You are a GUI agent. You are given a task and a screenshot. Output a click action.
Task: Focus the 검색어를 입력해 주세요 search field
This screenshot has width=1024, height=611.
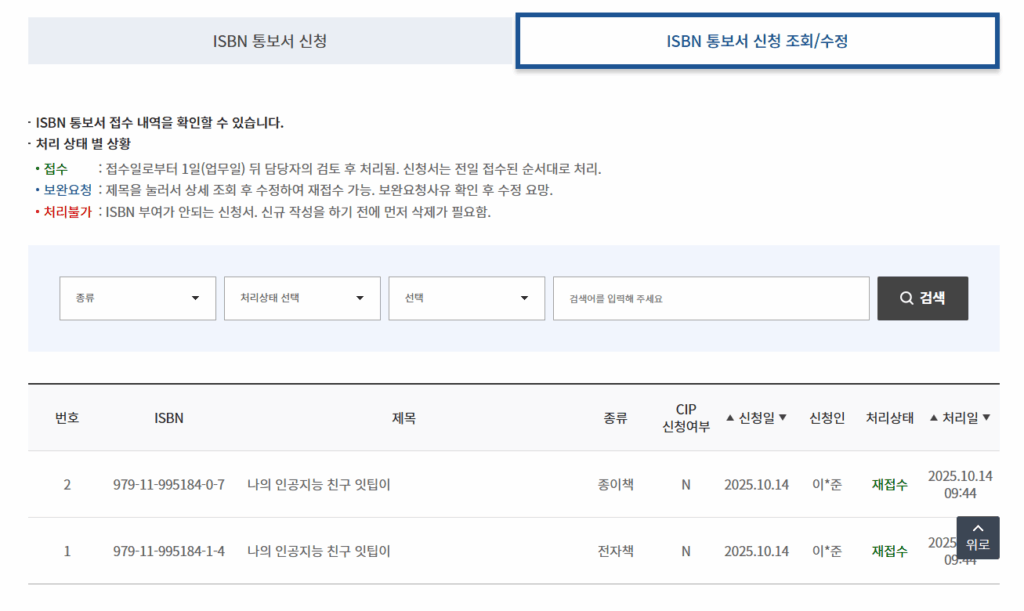[x=711, y=298]
